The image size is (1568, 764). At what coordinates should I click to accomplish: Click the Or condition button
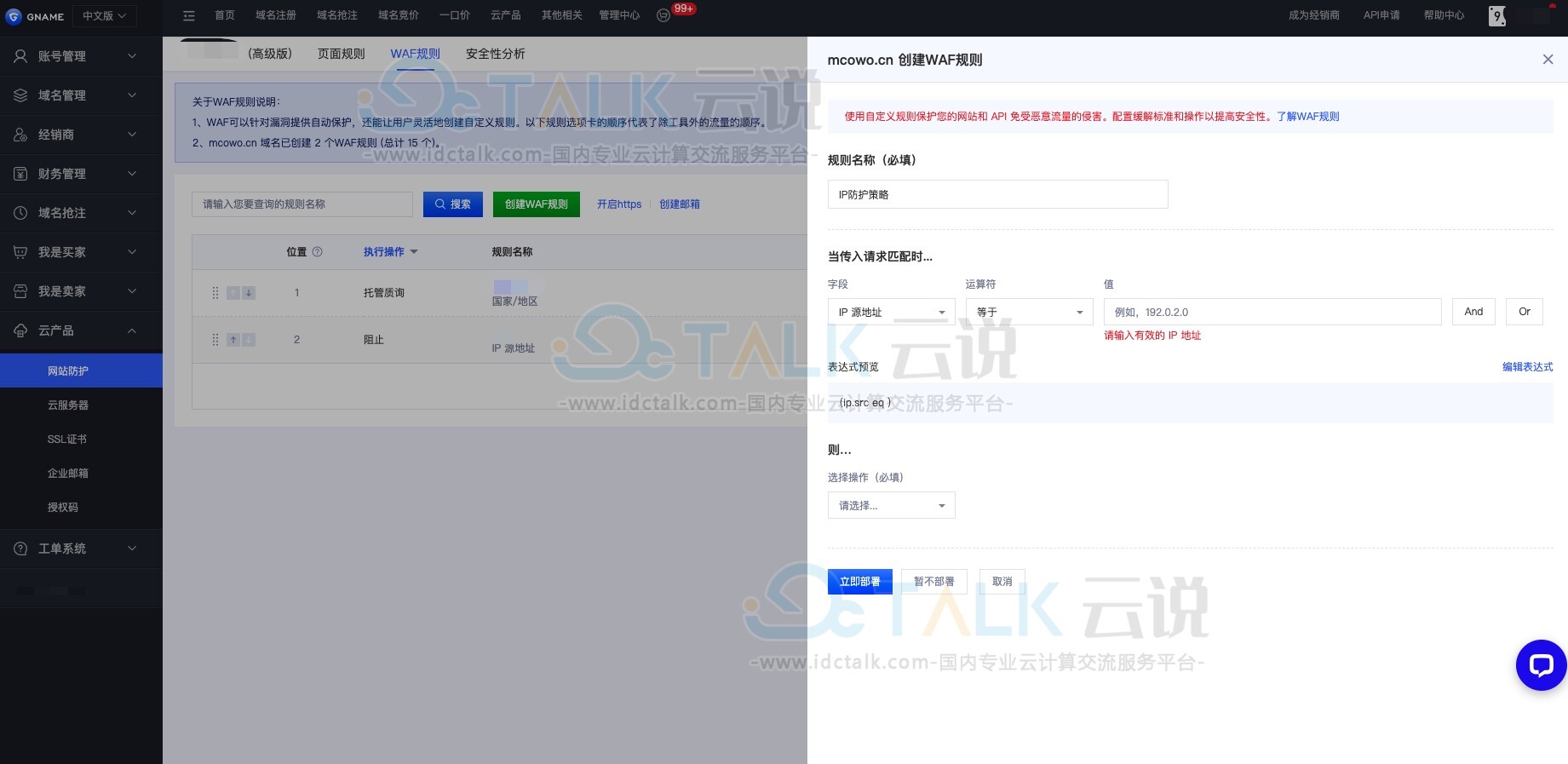pos(1525,312)
